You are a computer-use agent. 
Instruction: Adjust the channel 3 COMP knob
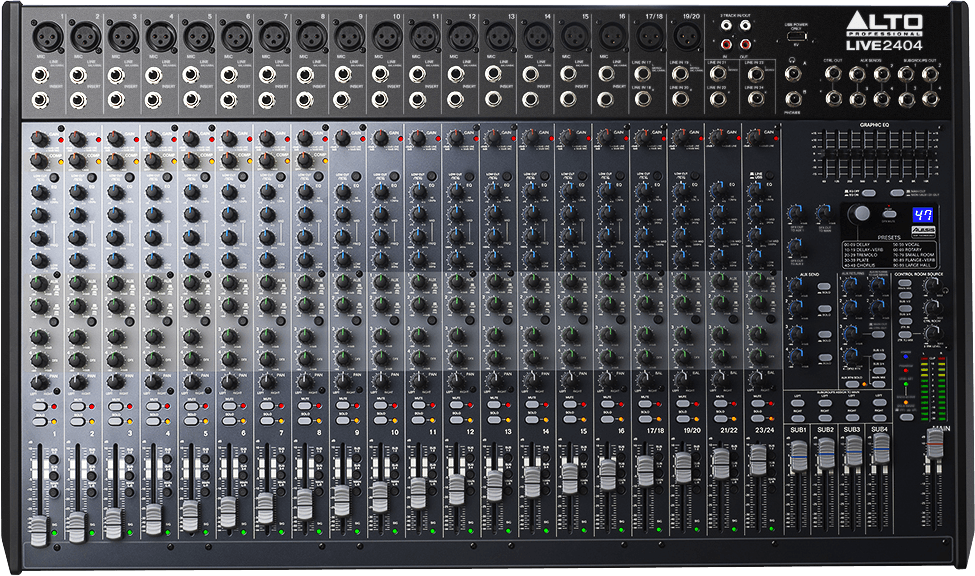[116, 161]
